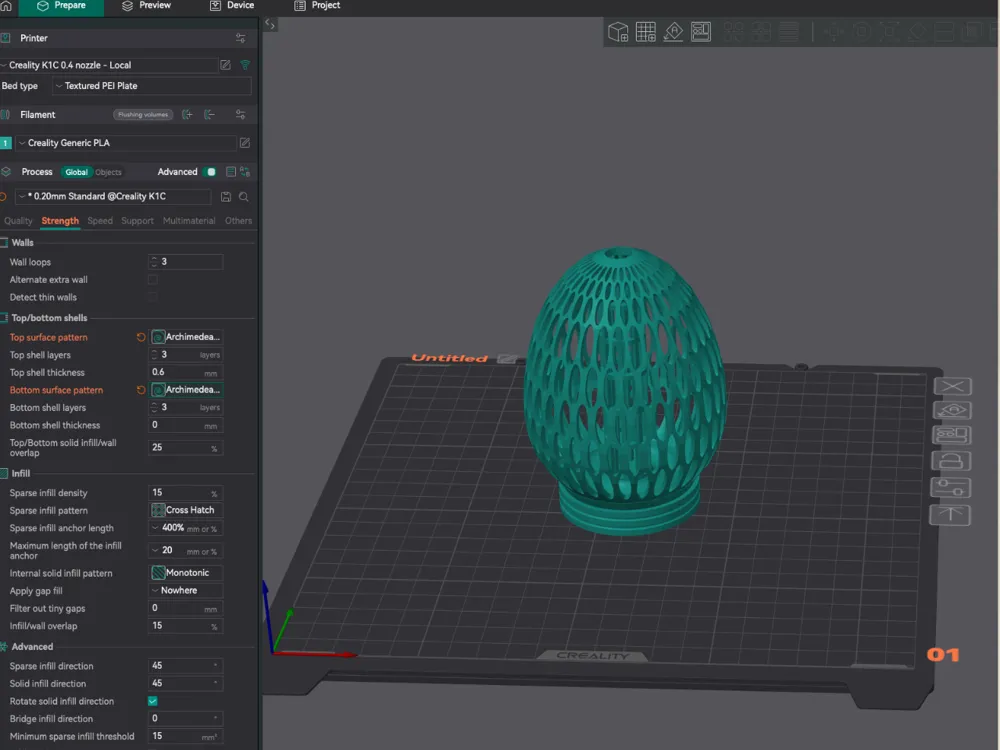This screenshot has height=750, width=1000.
Task: Reset Top surface pattern with revert arrow
Action: [x=141, y=337]
